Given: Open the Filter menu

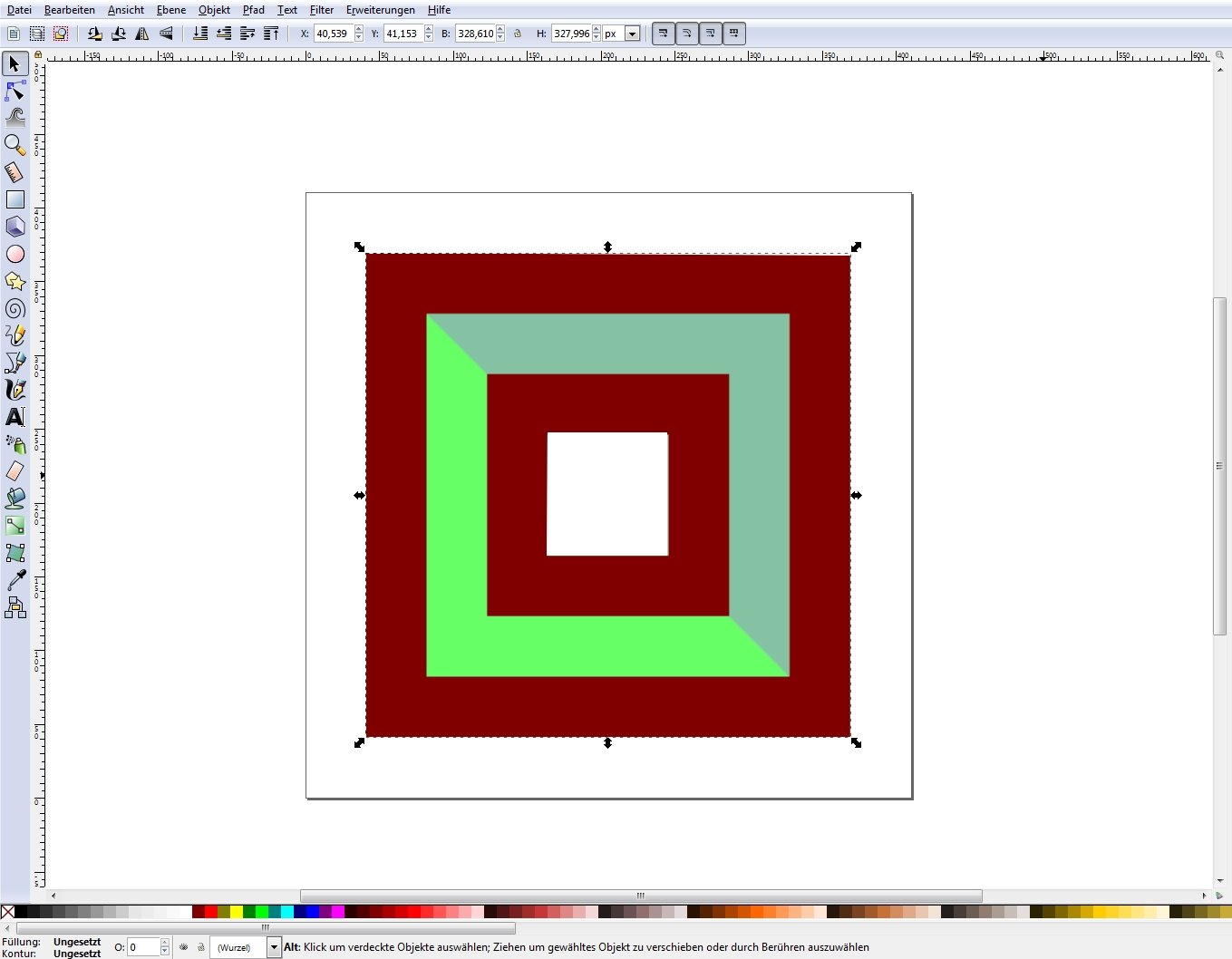Looking at the screenshot, I should [x=322, y=10].
